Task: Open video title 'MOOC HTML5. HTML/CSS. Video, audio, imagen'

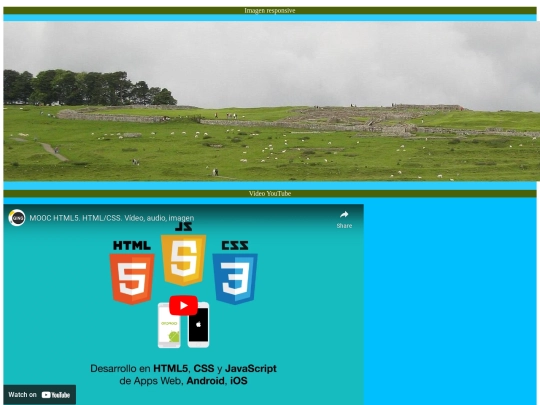Action: (112, 218)
